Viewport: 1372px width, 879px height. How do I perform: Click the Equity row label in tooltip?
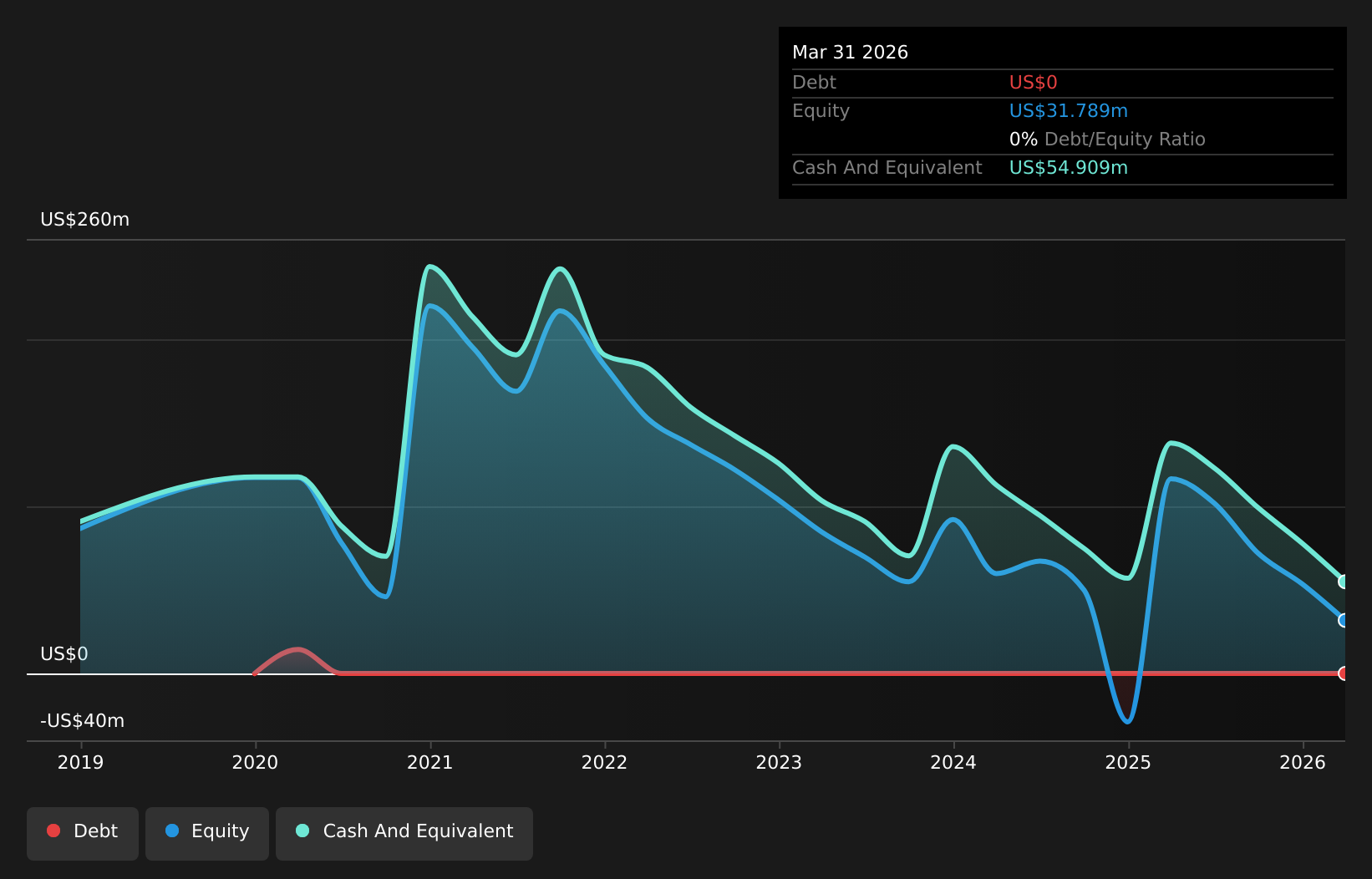[821, 111]
